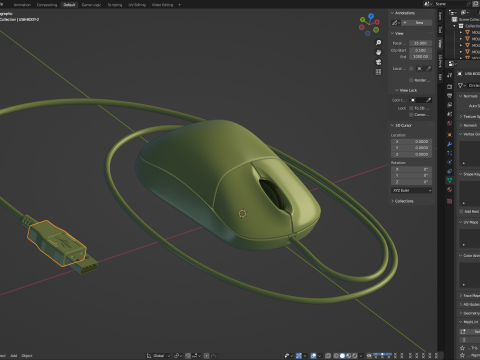
Task: Switch to the UV Editing workspace tab
Action: coord(137,5)
